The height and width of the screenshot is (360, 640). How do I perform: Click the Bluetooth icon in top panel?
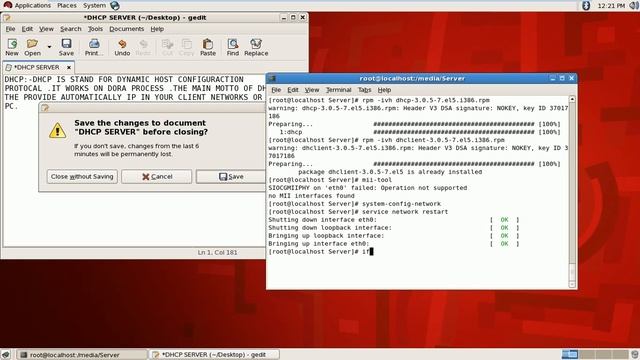(x=586, y=5)
